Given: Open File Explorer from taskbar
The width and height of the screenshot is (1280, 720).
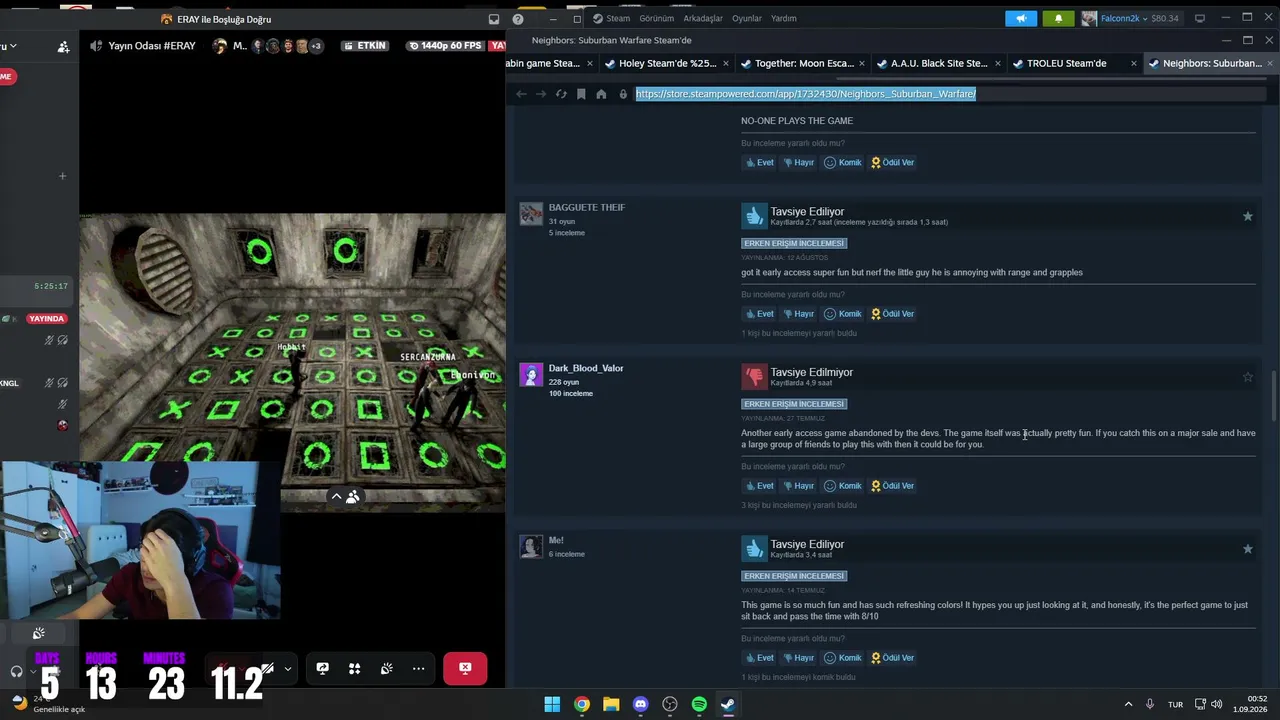Looking at the screenshot, I should tap(611, 704).
